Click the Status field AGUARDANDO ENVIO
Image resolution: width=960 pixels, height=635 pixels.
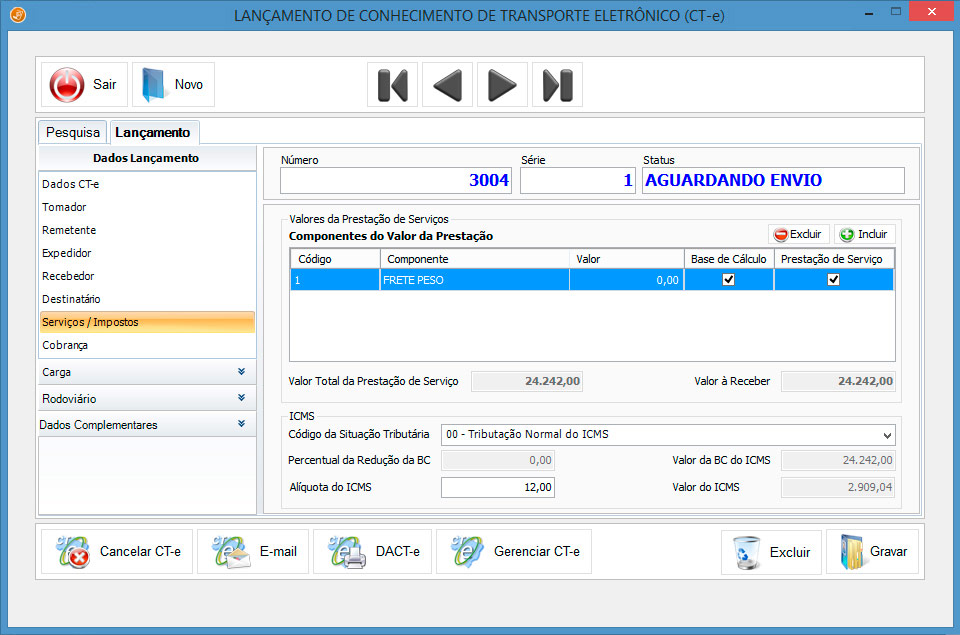(773, 181)
